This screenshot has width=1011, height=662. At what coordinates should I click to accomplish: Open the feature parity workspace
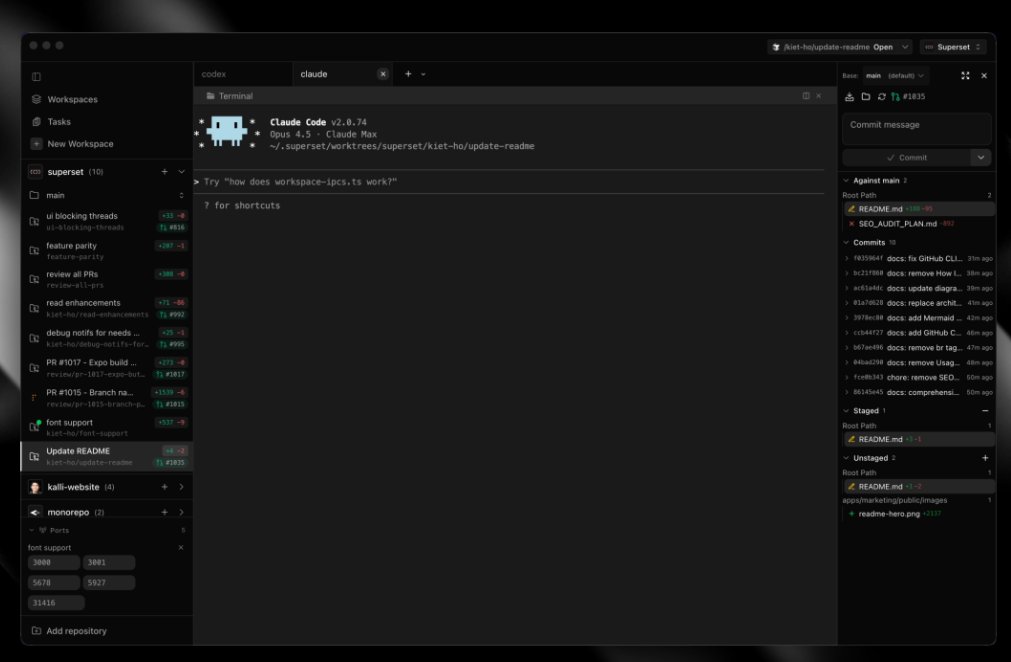(x=106, y=251)
